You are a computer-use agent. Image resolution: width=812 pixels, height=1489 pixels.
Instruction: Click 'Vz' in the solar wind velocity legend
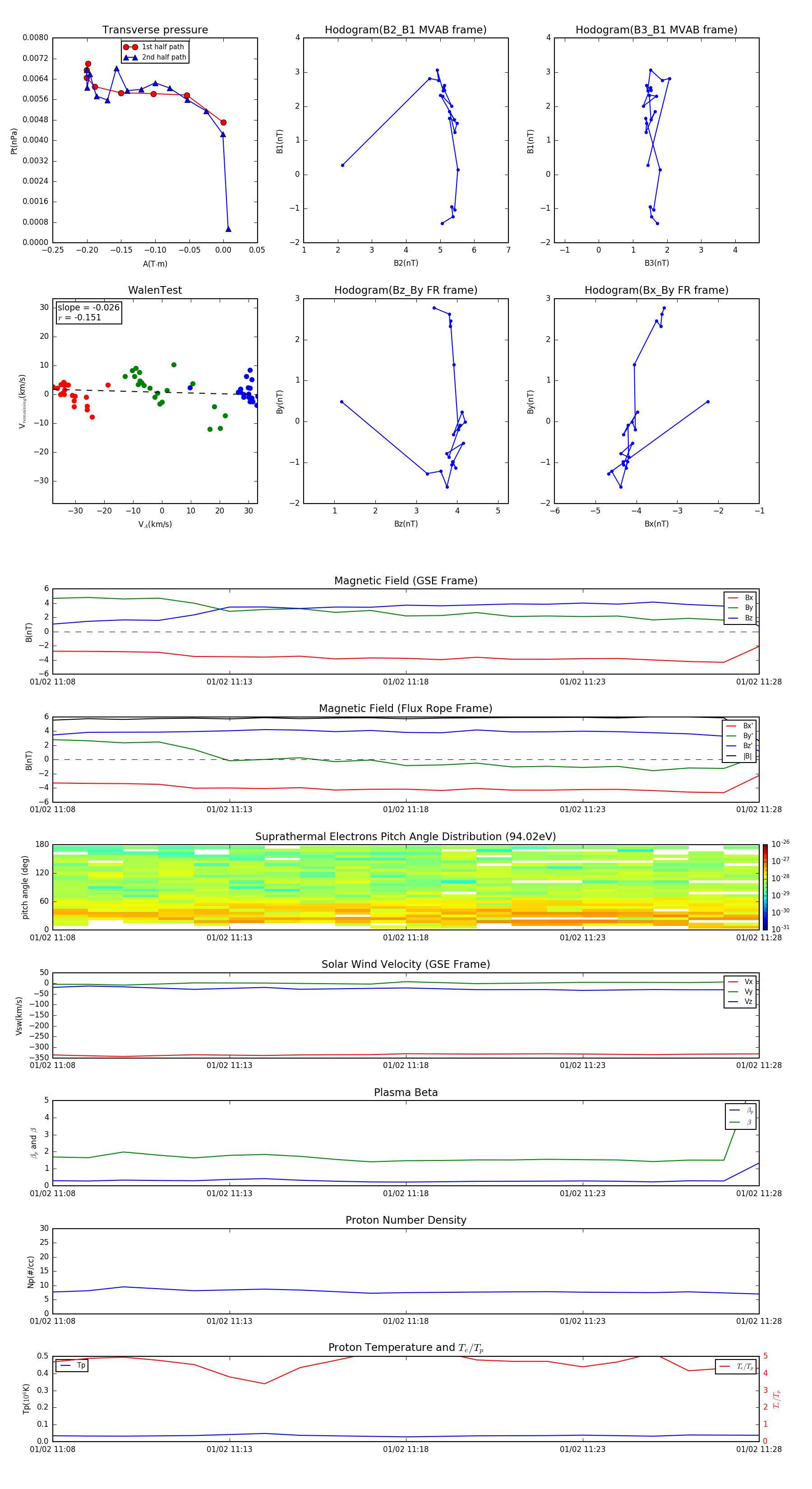pyautogui.click(x=748, y=1002)
